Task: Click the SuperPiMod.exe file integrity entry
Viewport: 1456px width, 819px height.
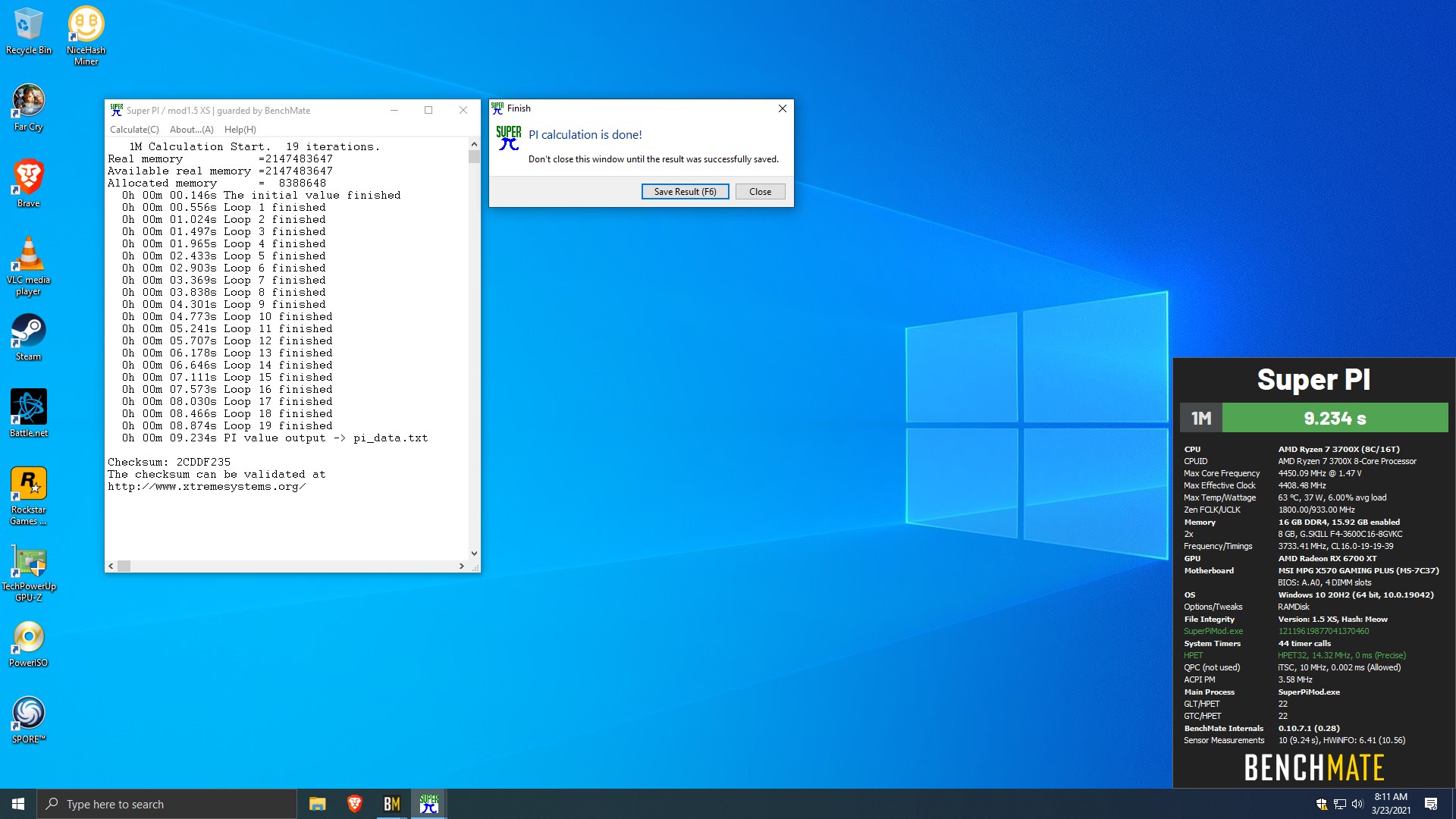Action: pyautogui.click(x=1213, y=631)
